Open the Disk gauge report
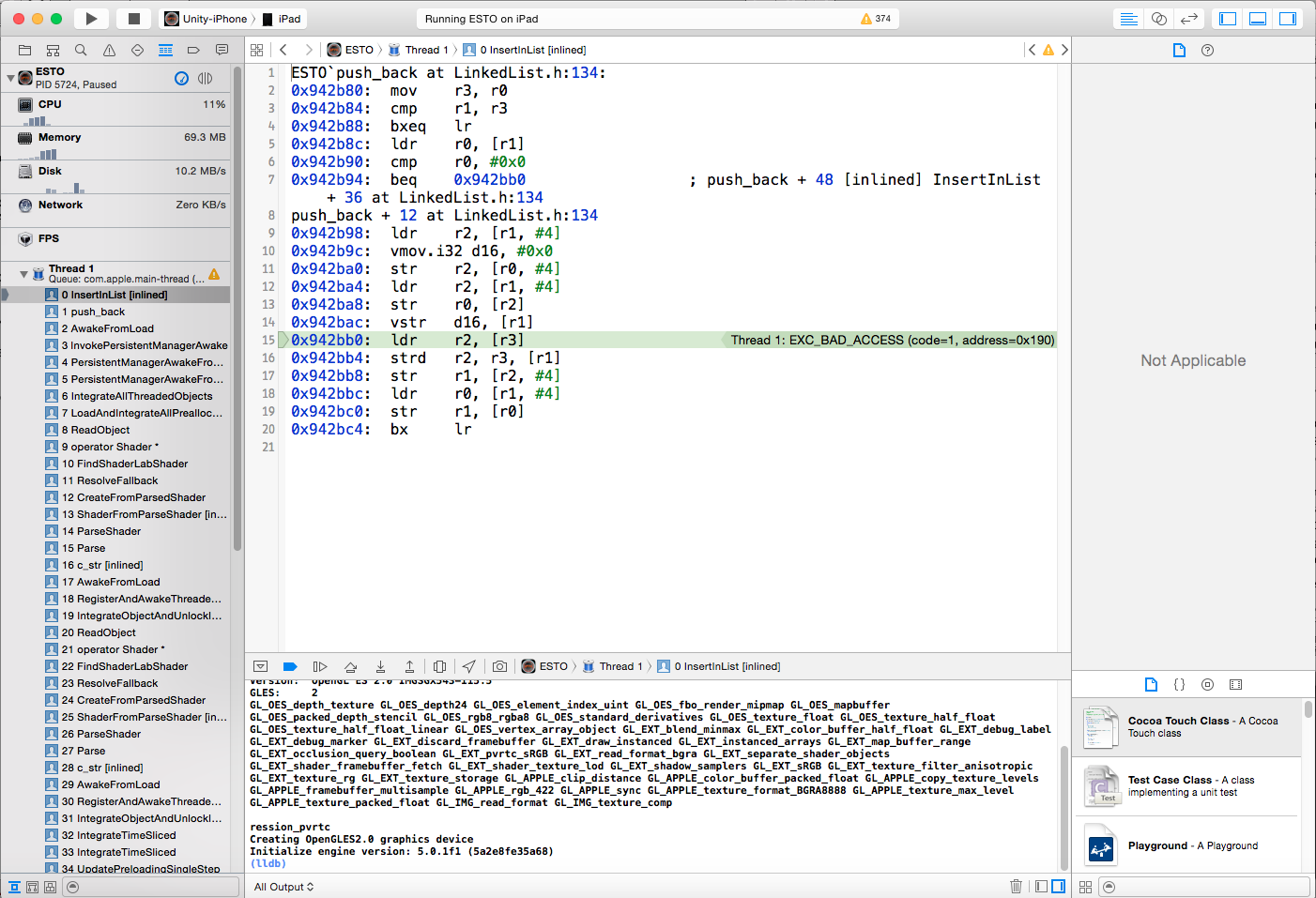 point(115,177)
